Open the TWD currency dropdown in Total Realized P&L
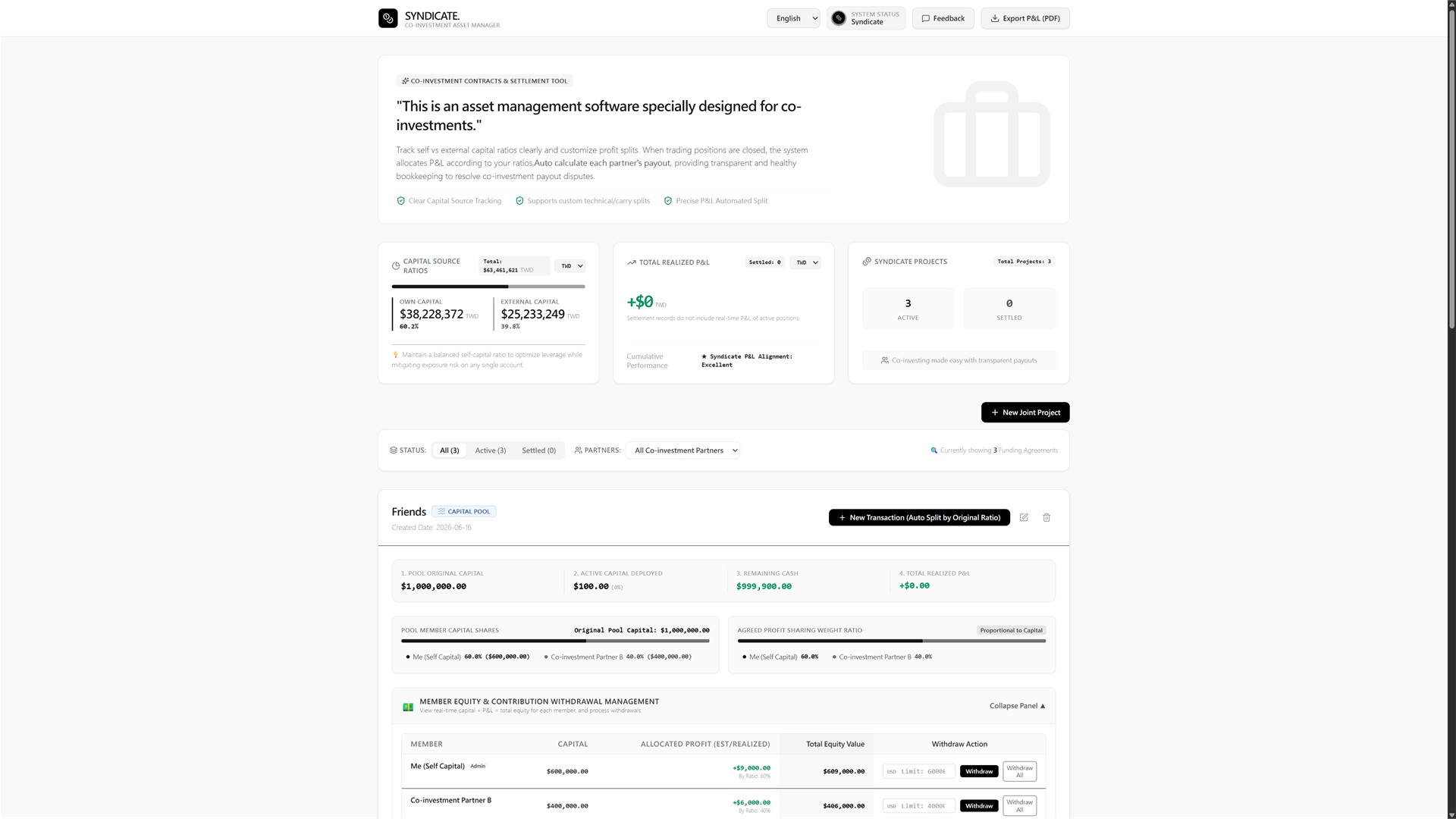Screen dimensions: 1456x819 point(805,262)
